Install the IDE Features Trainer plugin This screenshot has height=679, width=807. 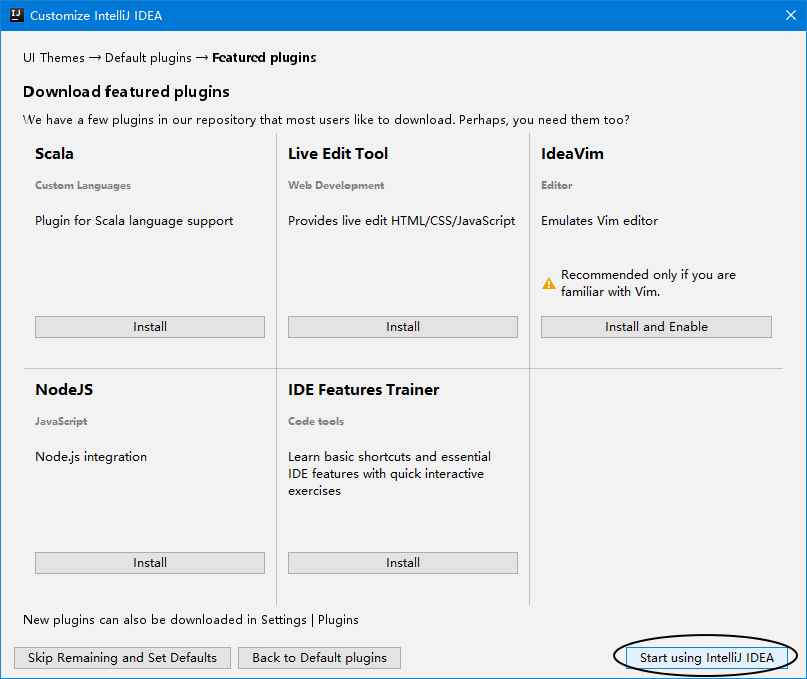click(x=403, y=563)
